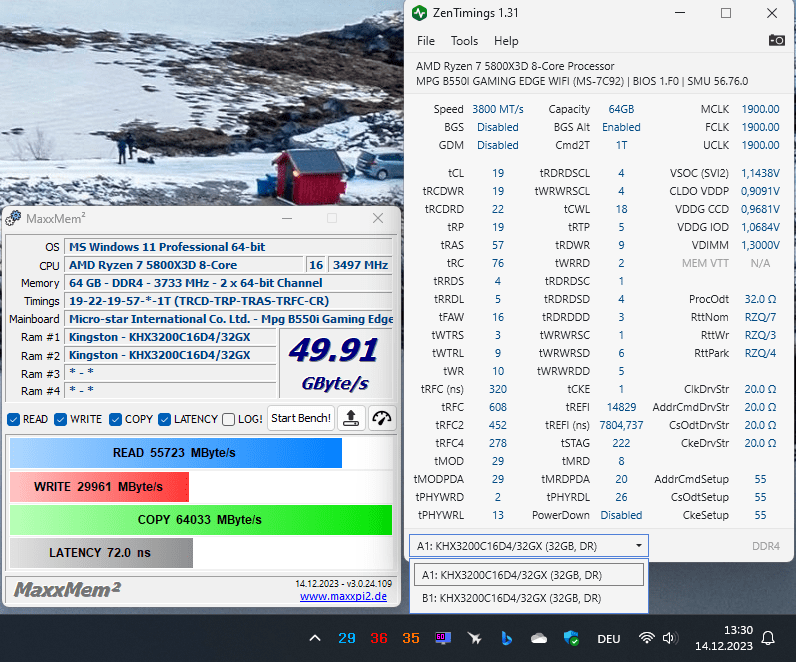Show hidden tray icons chevron
The image size is (796, 662).
pos(315,638)
